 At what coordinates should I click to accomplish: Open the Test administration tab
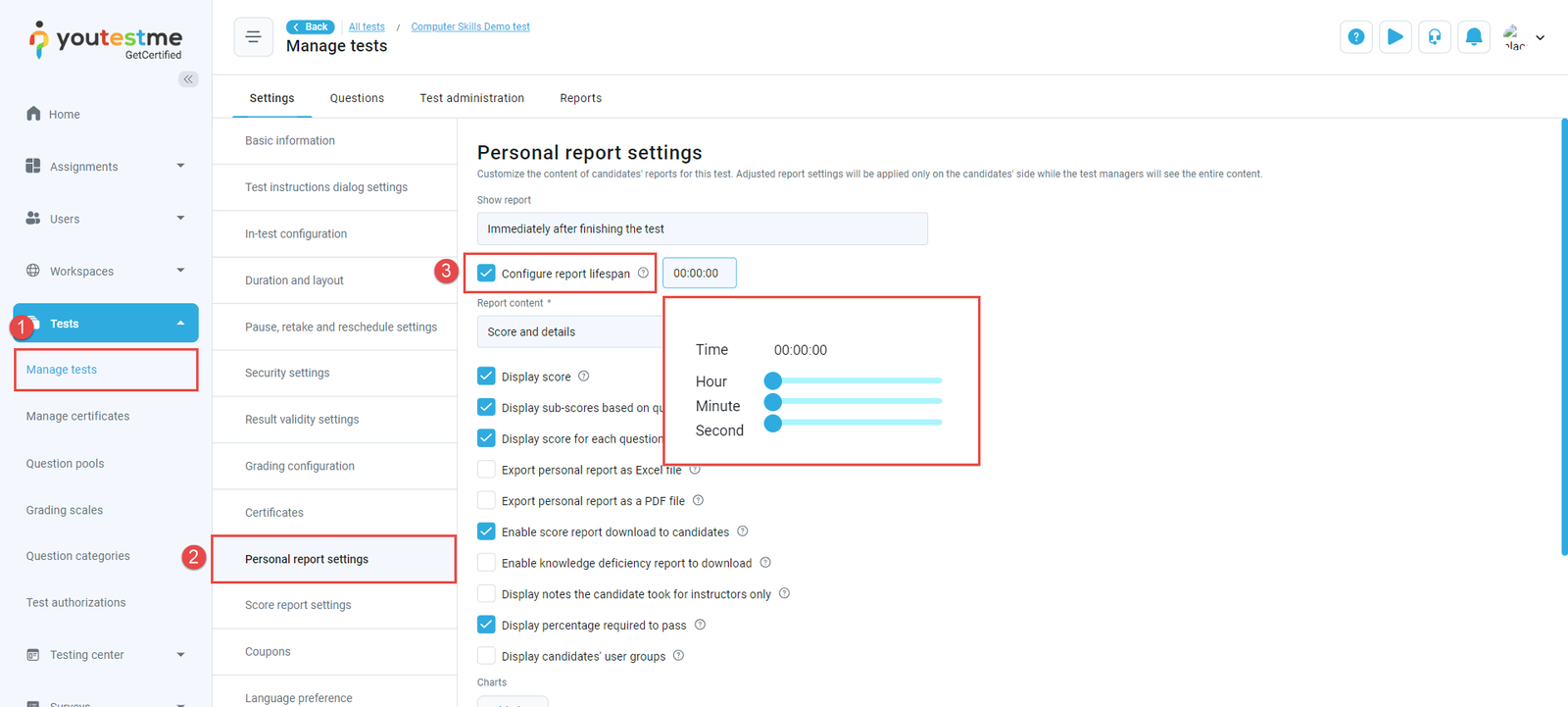pos(471,98)
